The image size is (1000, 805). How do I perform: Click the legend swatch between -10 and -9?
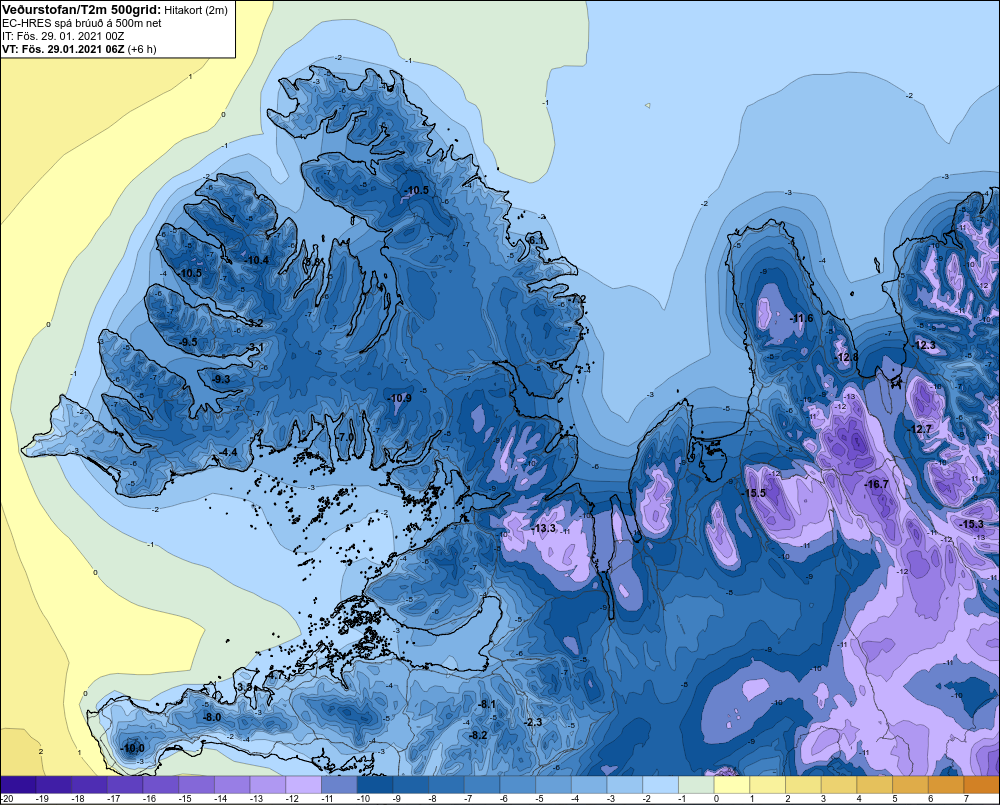coord(375,785)
